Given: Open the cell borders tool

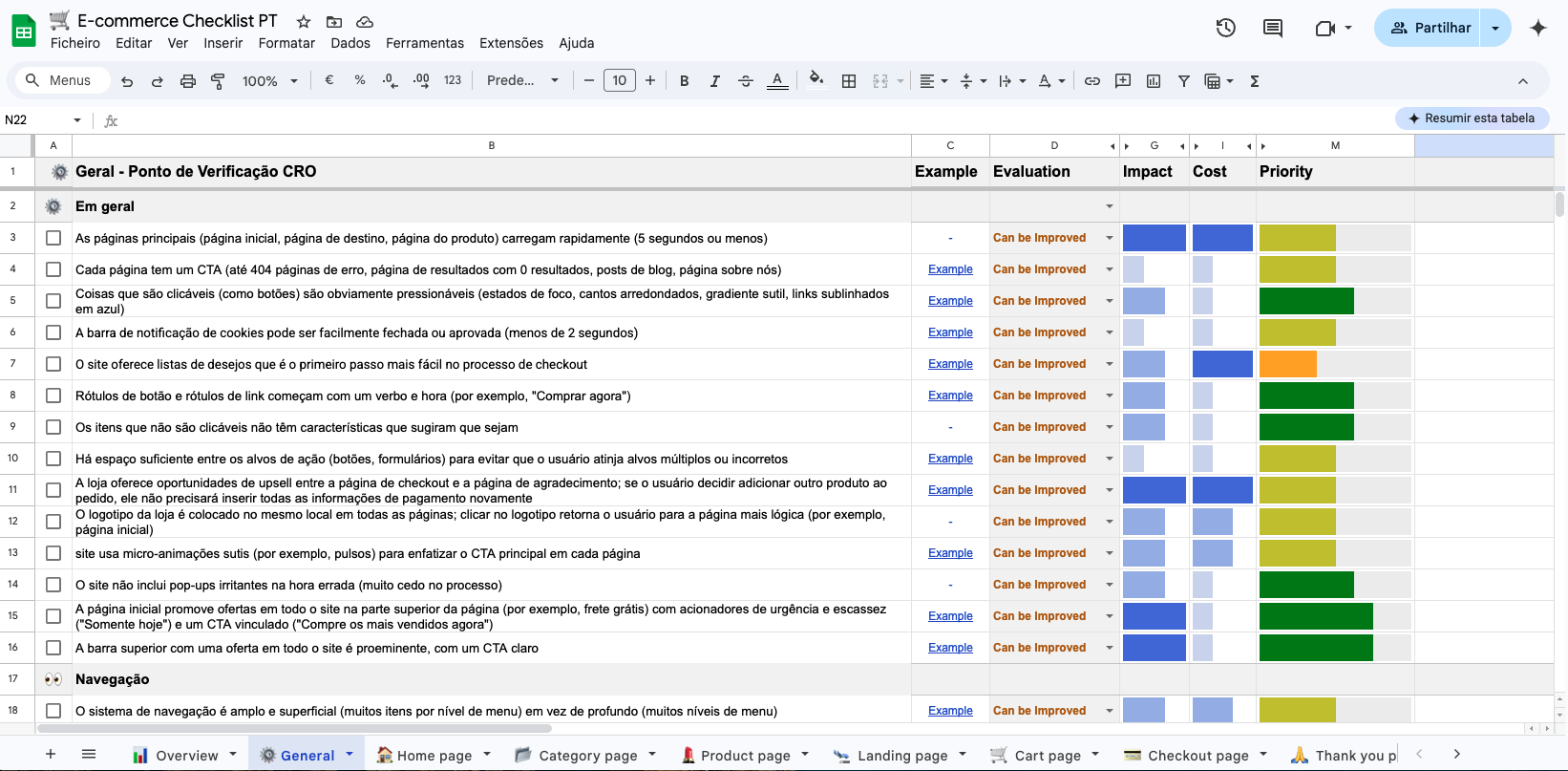Looking at the screenshot, I should click(849, 81).
